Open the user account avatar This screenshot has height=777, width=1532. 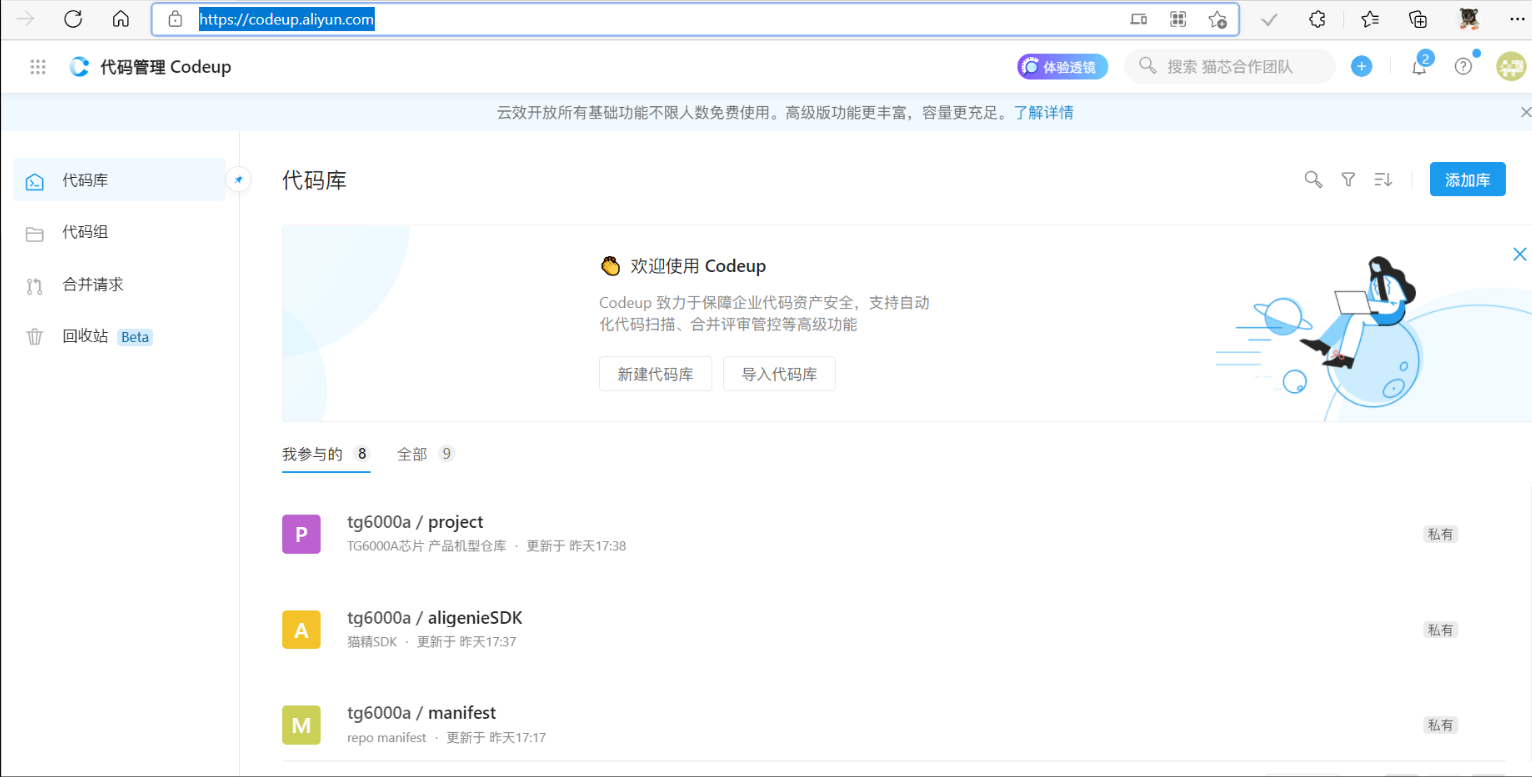[x=1510, y=67]
